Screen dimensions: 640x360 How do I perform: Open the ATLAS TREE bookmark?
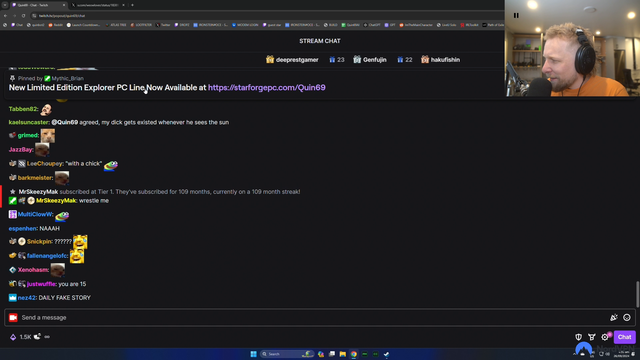point(116,25)
